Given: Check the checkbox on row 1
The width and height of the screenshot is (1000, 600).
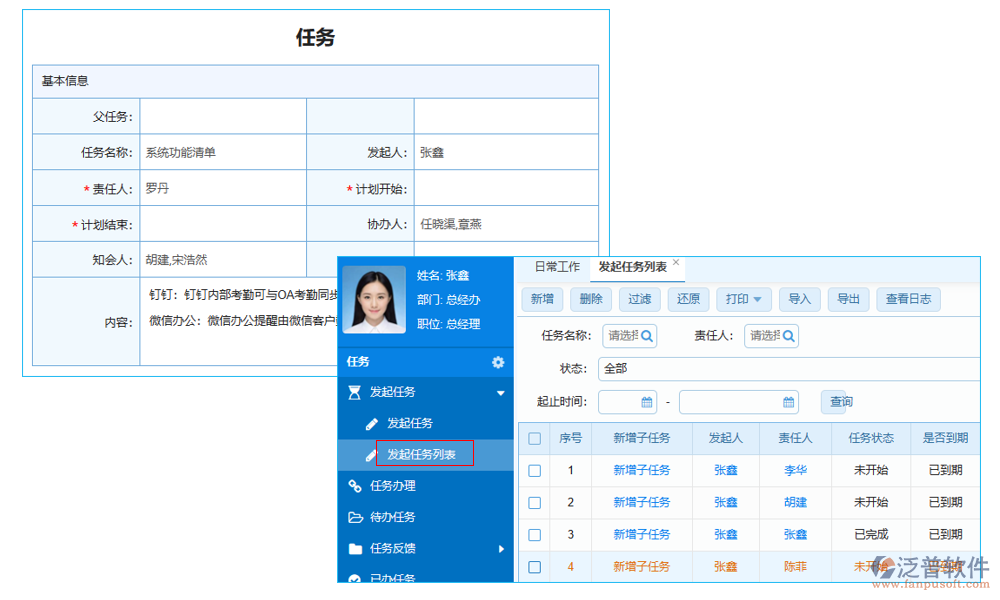Looking at the screenshot, I should pyautogui.click(x=534, y=470).
